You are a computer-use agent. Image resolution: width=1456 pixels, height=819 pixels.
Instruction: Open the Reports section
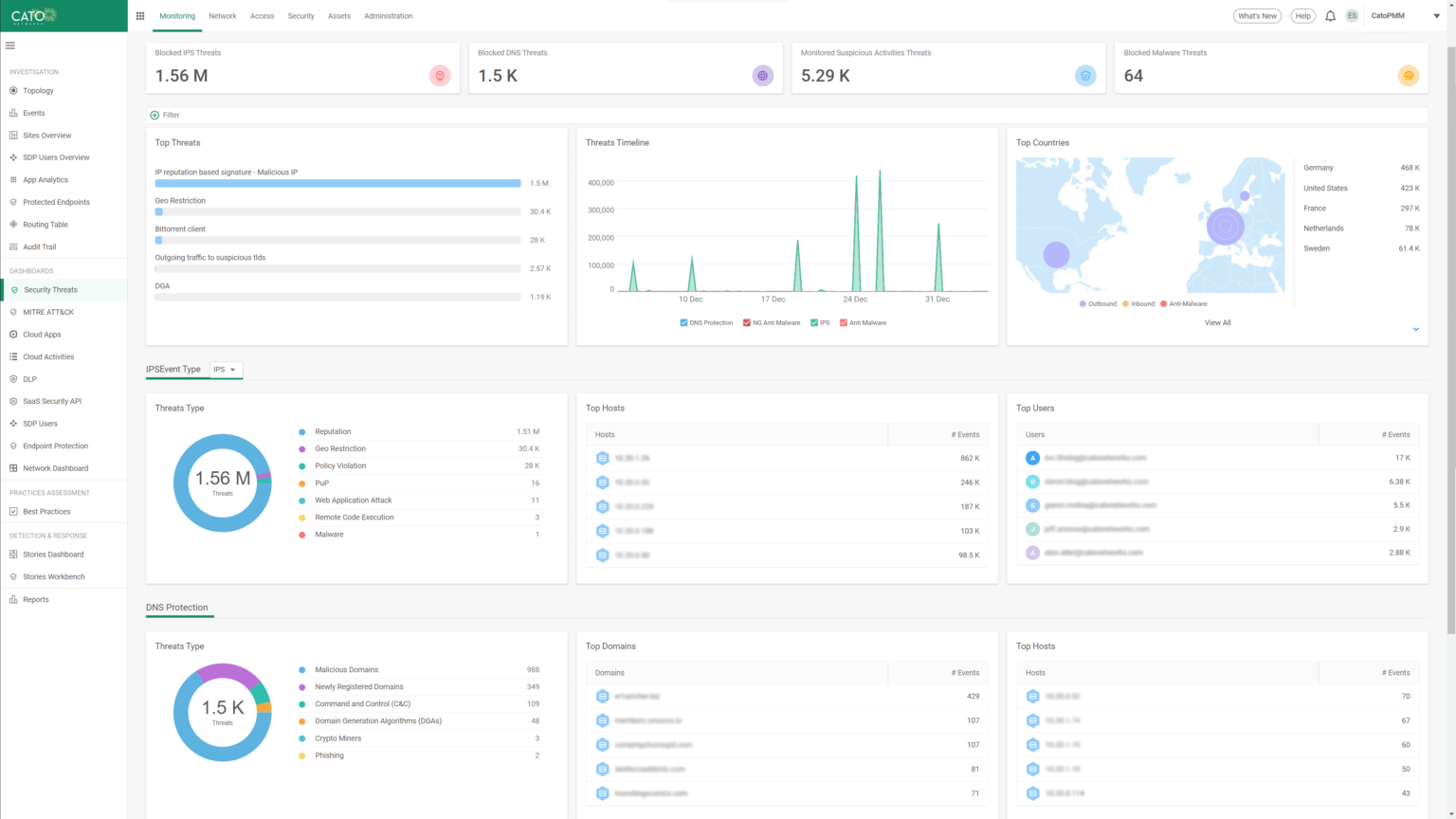36,599
